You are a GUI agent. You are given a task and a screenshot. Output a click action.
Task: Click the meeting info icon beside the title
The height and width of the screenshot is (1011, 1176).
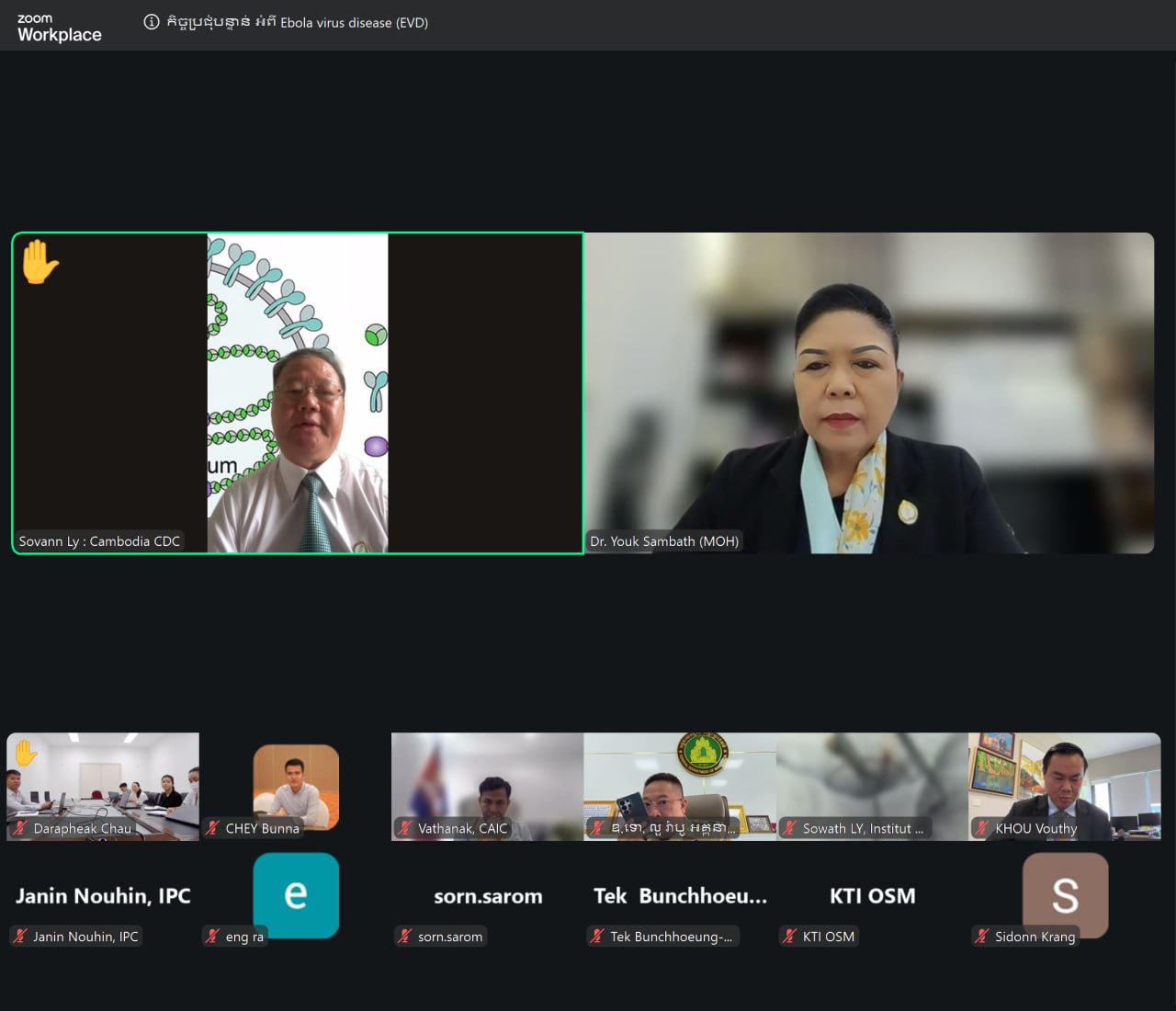click(x=152, y=22)
